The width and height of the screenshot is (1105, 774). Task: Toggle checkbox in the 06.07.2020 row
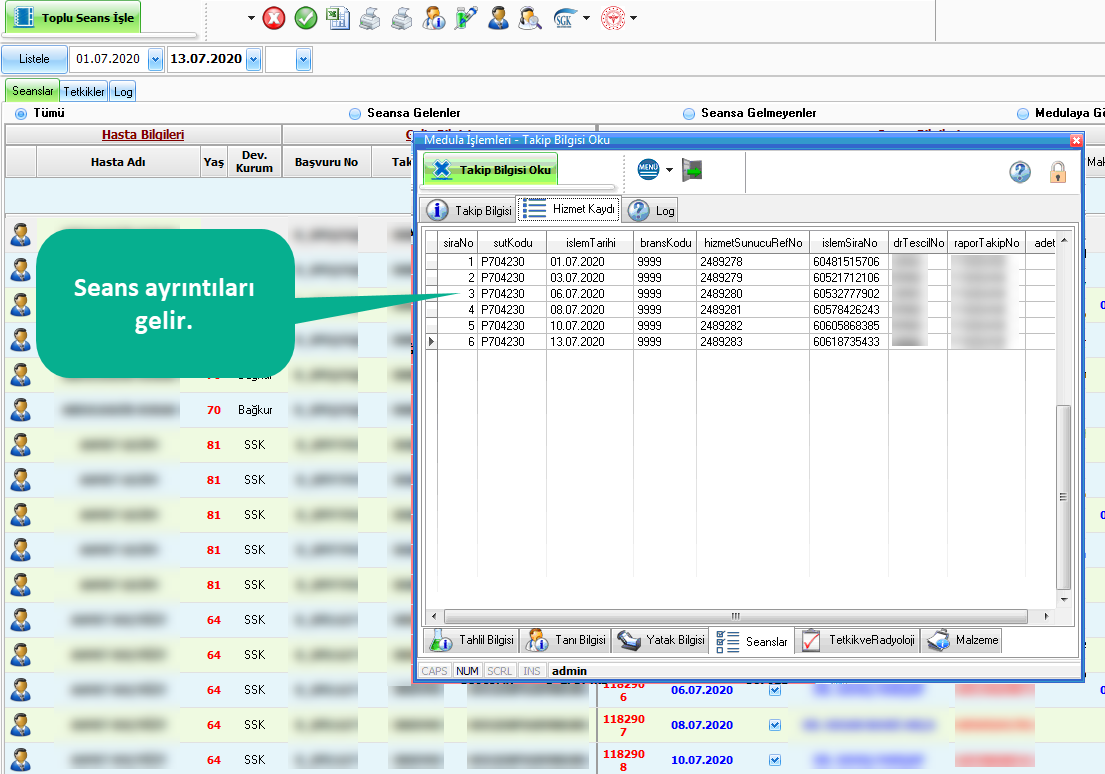775,690
